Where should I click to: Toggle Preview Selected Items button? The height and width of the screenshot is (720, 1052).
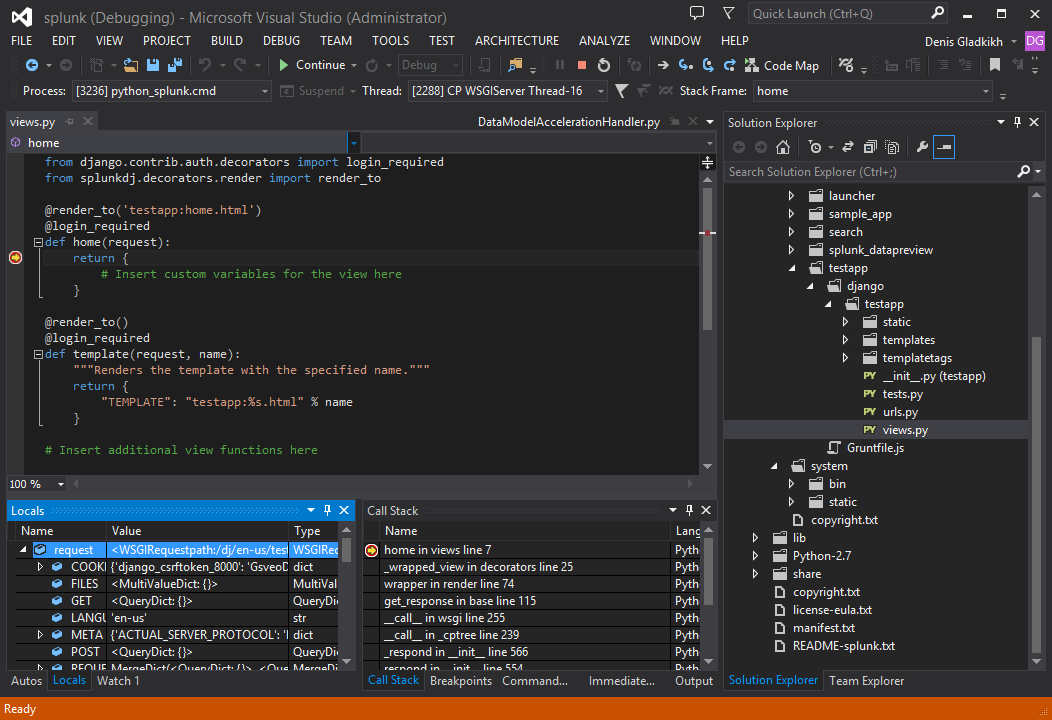point(944,147)
